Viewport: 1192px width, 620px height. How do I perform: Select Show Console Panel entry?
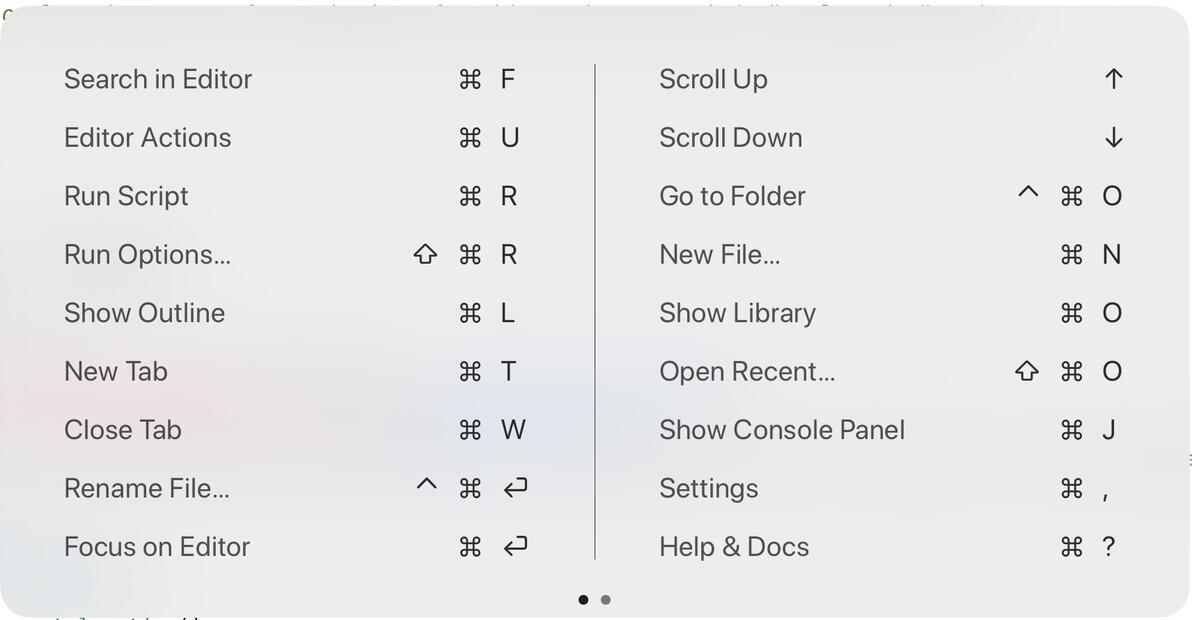[782, 430]
